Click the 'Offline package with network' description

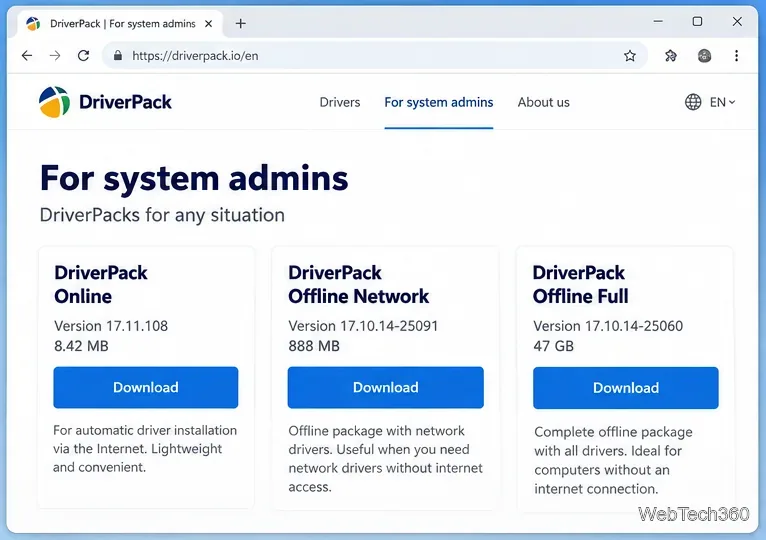pyautogui.click(x=385, y=459)
